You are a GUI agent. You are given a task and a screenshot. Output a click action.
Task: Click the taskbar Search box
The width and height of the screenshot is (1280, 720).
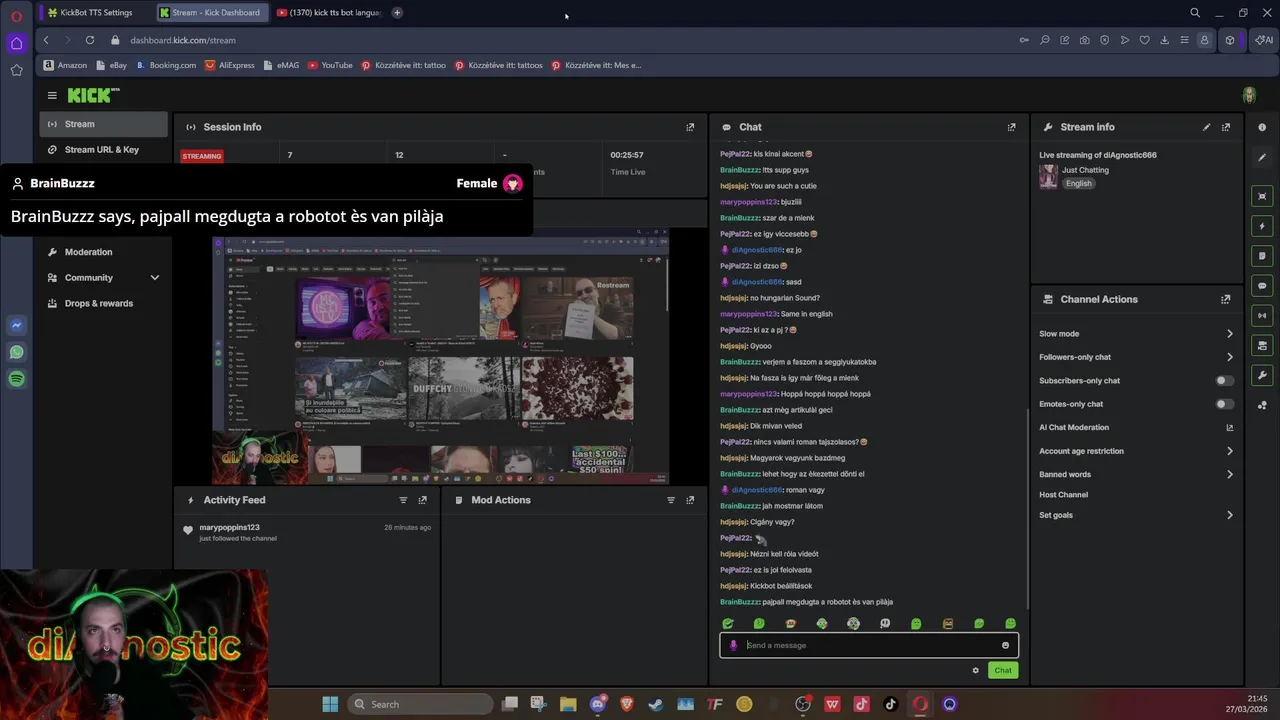tap(420, 704)
